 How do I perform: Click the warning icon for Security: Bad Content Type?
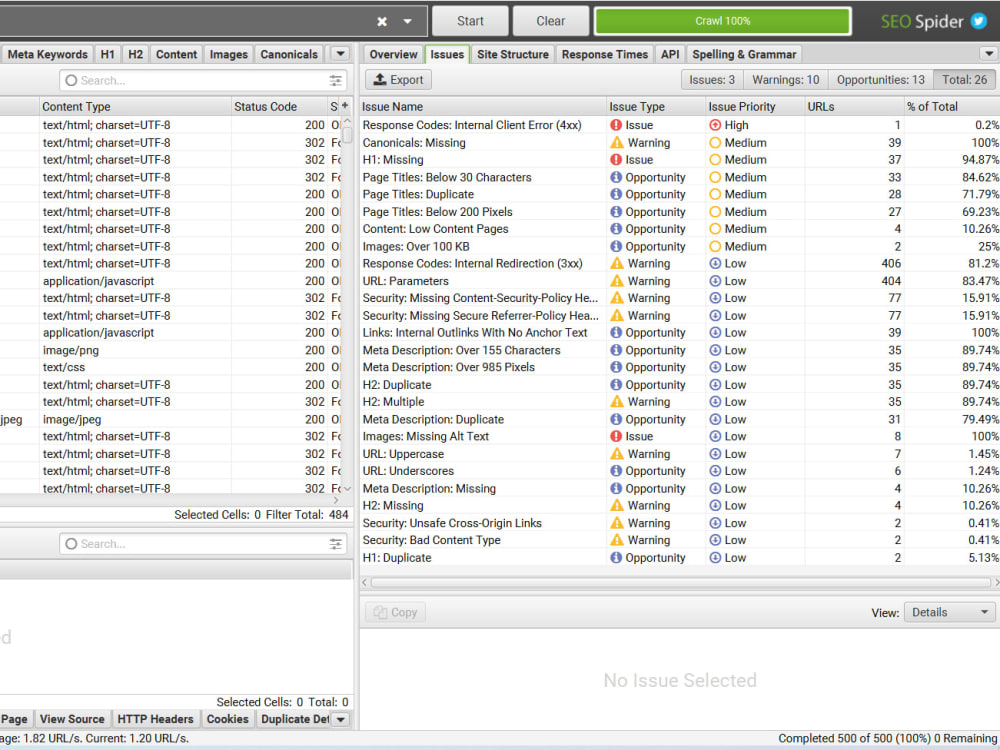(x=617, y=540)
